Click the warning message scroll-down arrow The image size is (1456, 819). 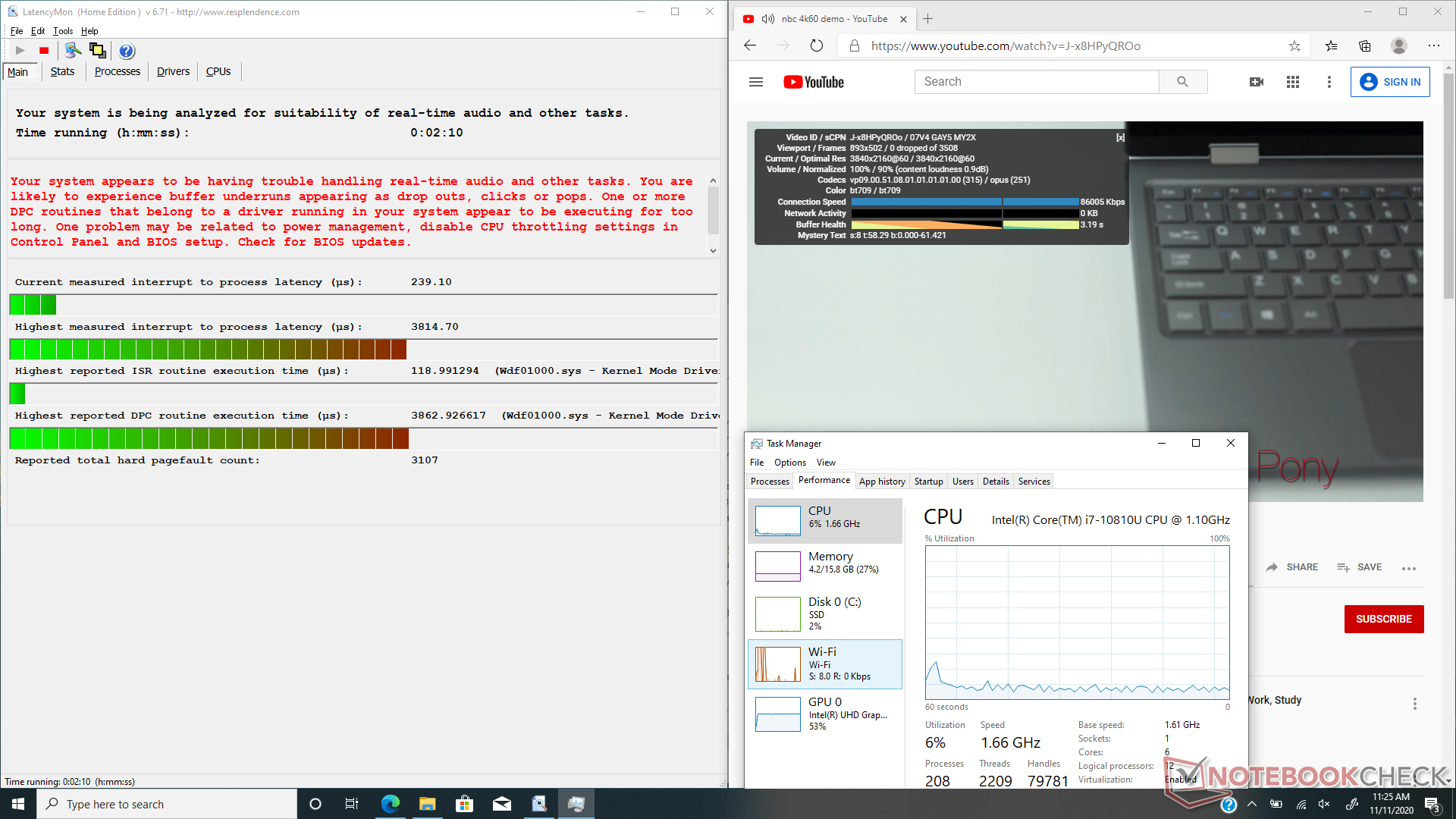[x=713, y=251]
